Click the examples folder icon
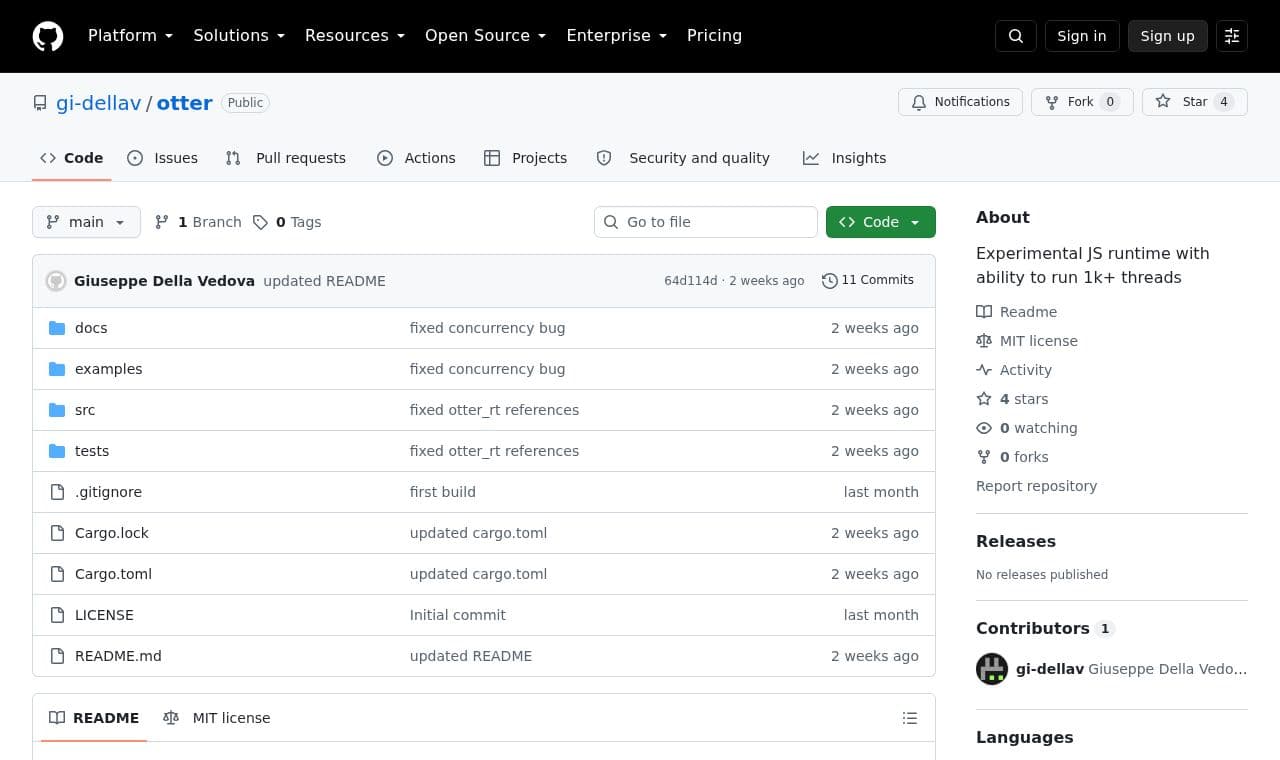 (x=57, y=369)
